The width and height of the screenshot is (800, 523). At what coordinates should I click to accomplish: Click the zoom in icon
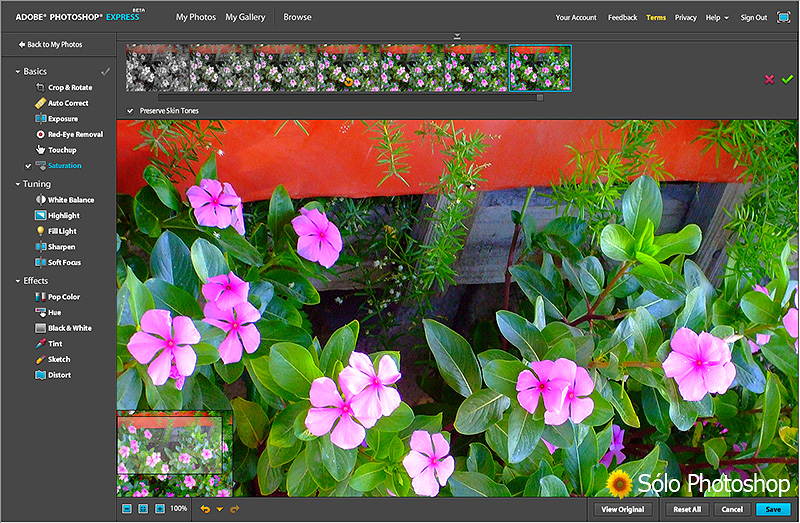click(x=160, y=509)
